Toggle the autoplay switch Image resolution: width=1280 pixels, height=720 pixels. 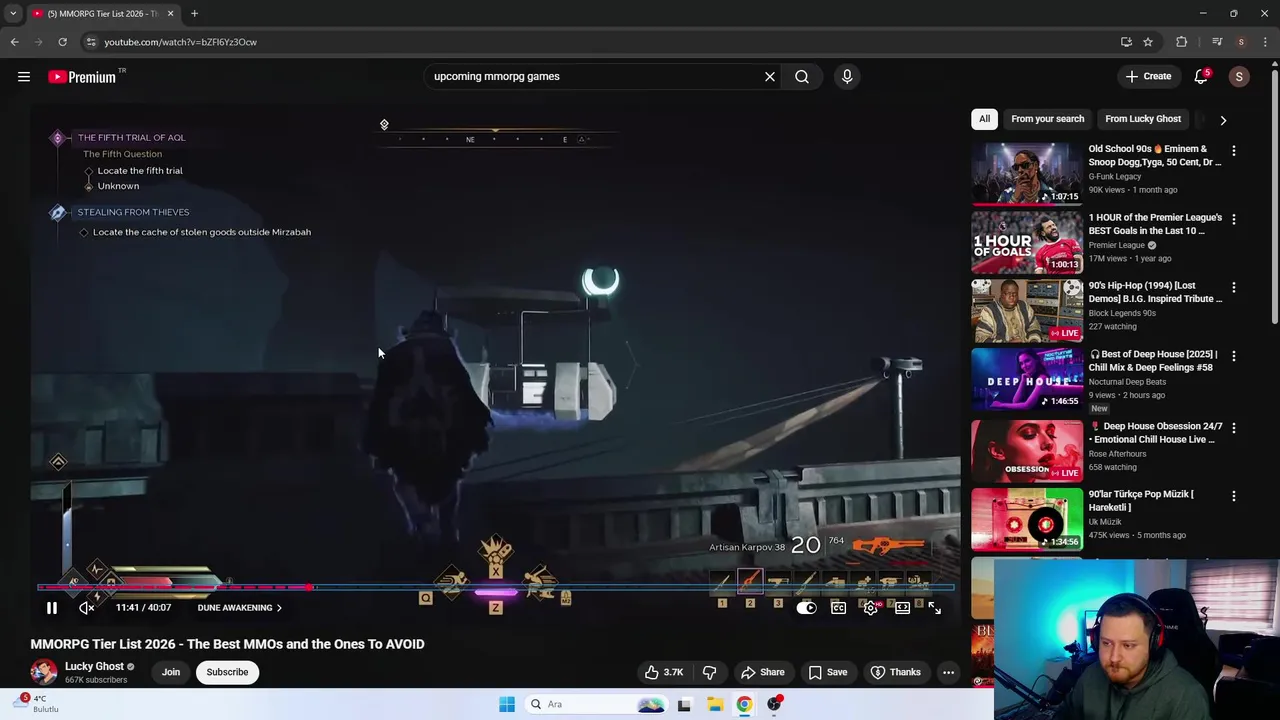pyautogui.click(x=806, y=608)
